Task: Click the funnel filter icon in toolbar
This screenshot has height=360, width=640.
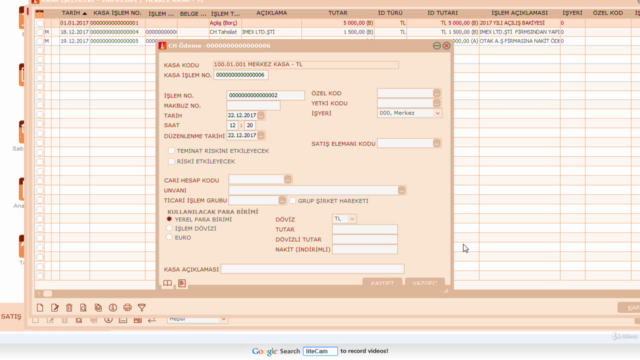Action: tap(142, 308)
